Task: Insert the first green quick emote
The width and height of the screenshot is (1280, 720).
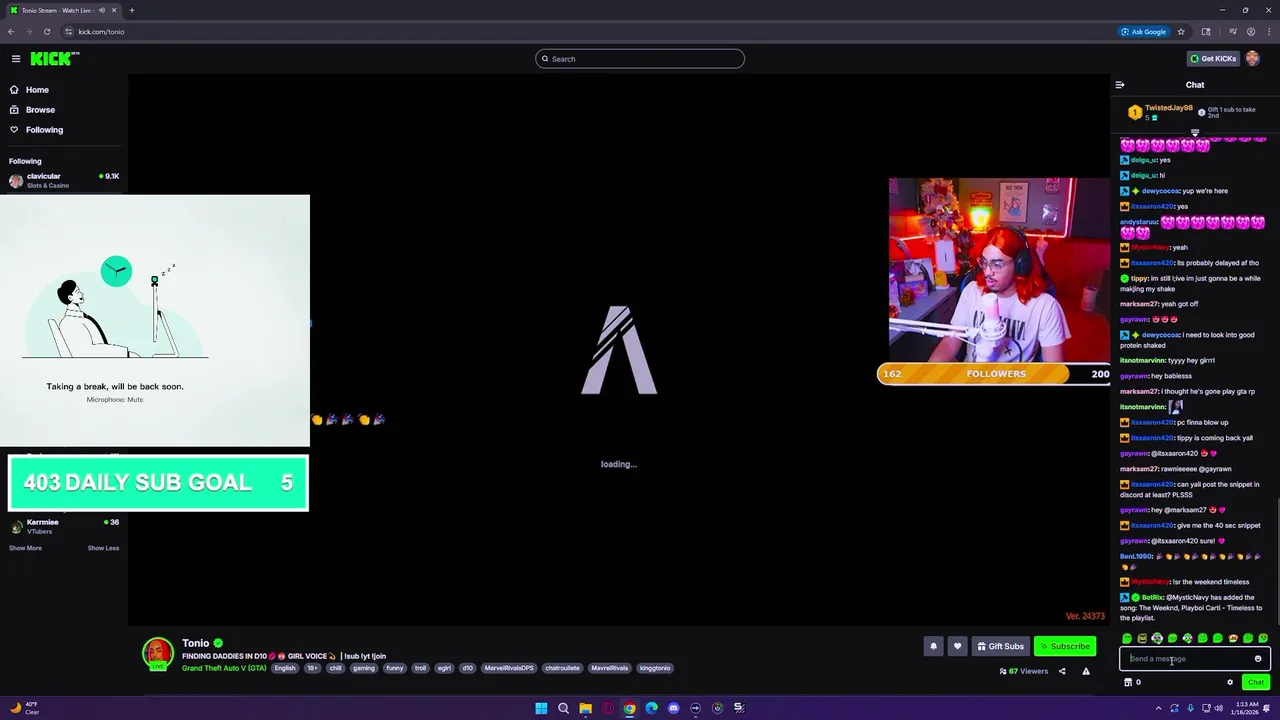Action: tap(1127, 638)
